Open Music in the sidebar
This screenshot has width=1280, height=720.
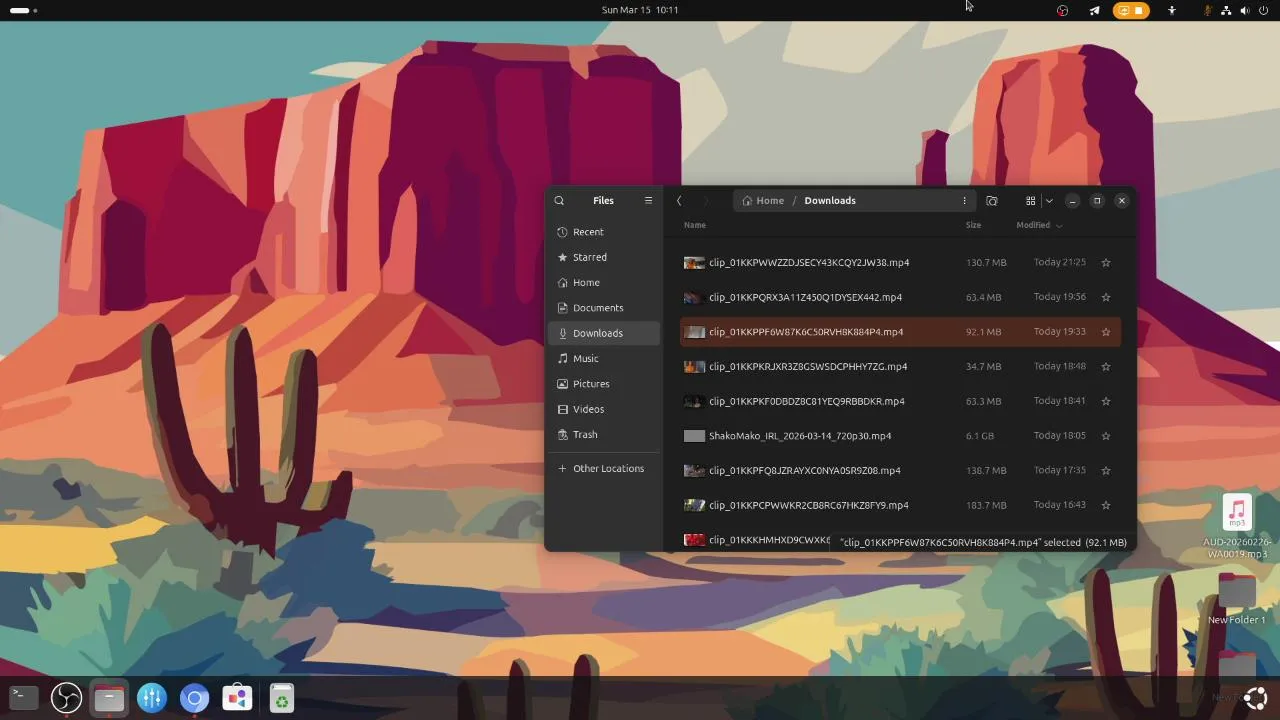click(x=604, y=359)
